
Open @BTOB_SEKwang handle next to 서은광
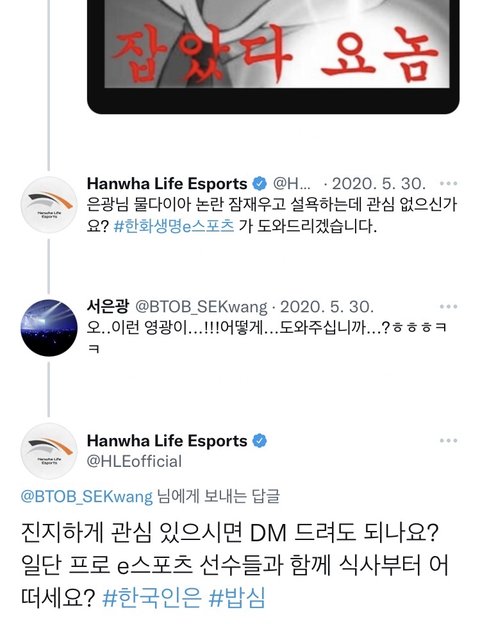pyautogui.click(x=201, y=307)
